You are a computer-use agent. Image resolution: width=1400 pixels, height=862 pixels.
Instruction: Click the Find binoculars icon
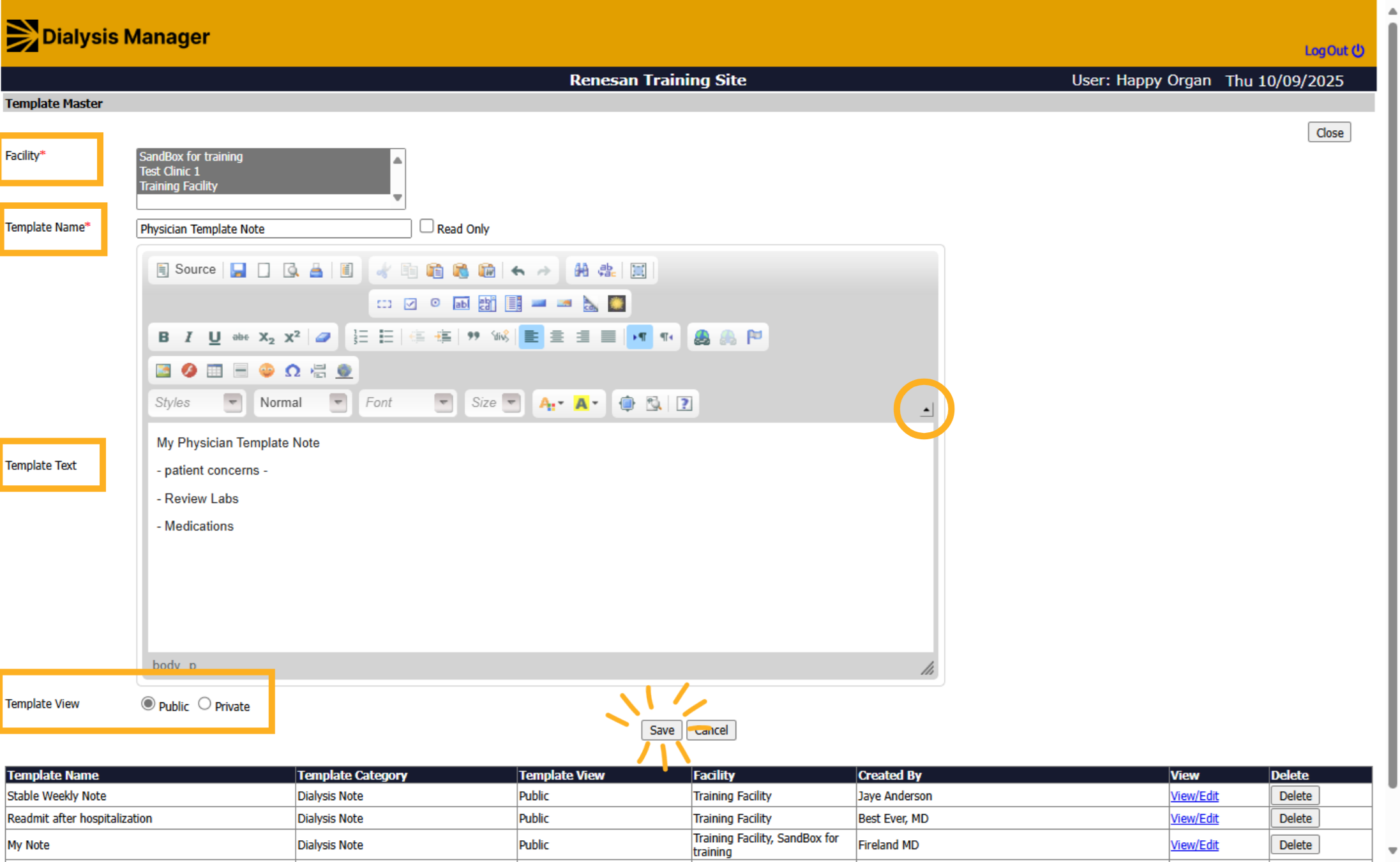point(581,271)
